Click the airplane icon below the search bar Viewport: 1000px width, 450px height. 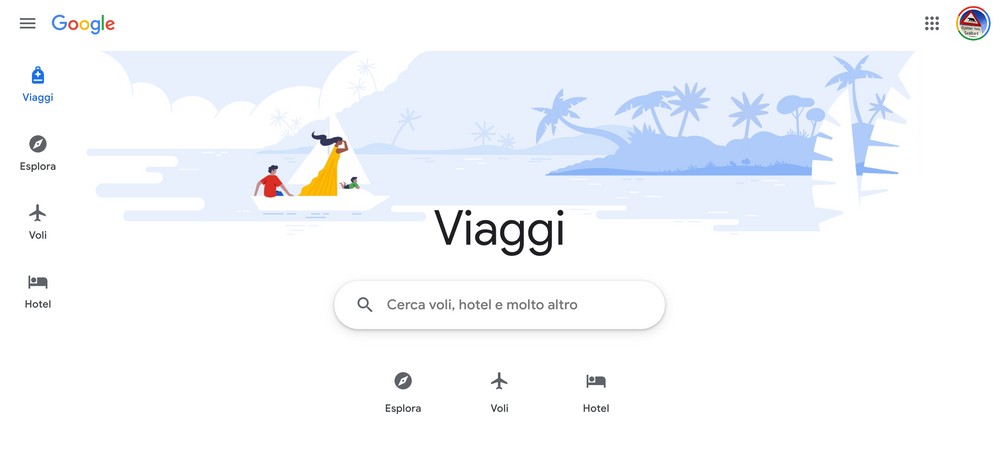(499, 381)
